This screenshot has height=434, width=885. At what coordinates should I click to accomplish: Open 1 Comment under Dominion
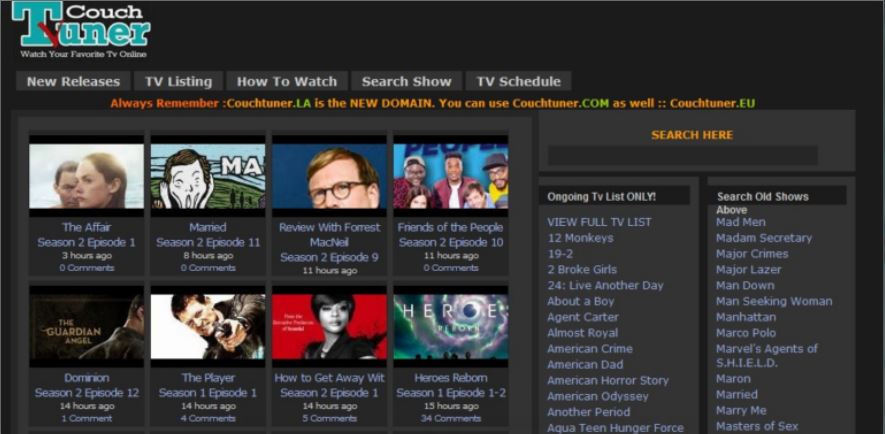(86, 418)
